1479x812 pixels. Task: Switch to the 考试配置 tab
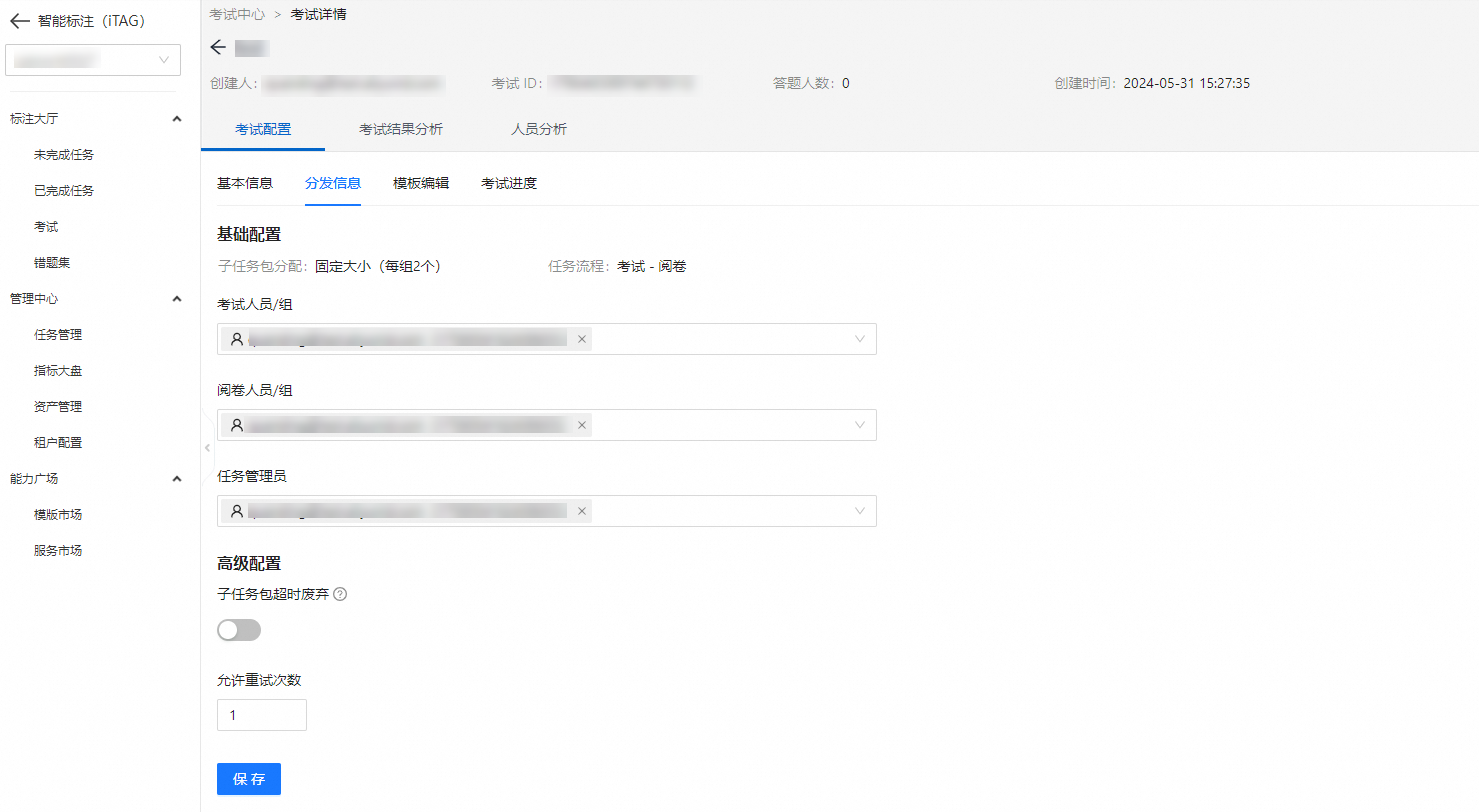pyautogui.click(x=263, y=129)
